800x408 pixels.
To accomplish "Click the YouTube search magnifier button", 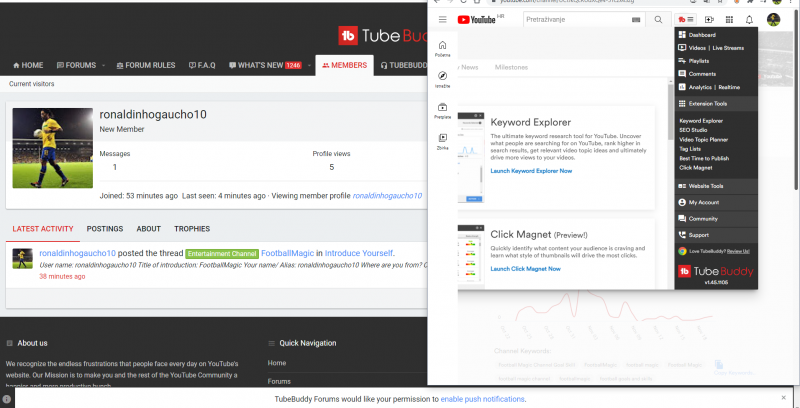I will [658, 19].
